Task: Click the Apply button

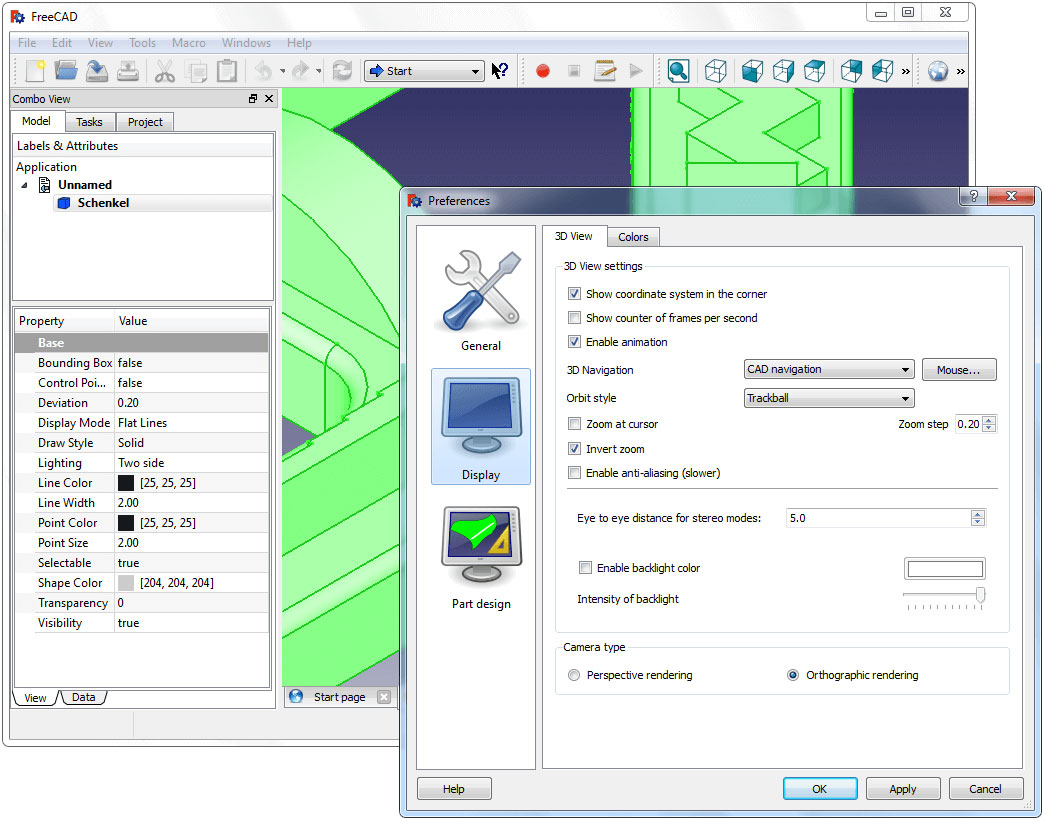Action: coord(903,789)
